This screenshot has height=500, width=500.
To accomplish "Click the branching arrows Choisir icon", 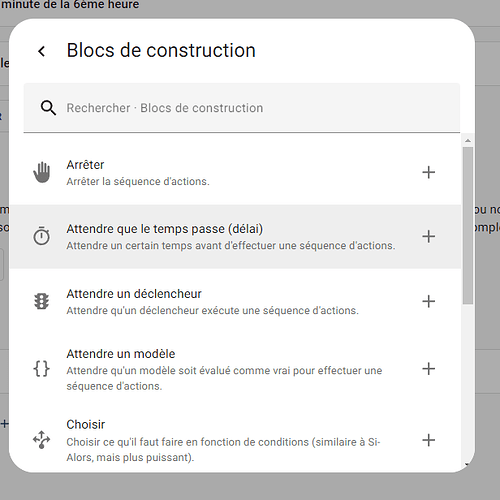I will pyautogui.click(x=42, y=440).
